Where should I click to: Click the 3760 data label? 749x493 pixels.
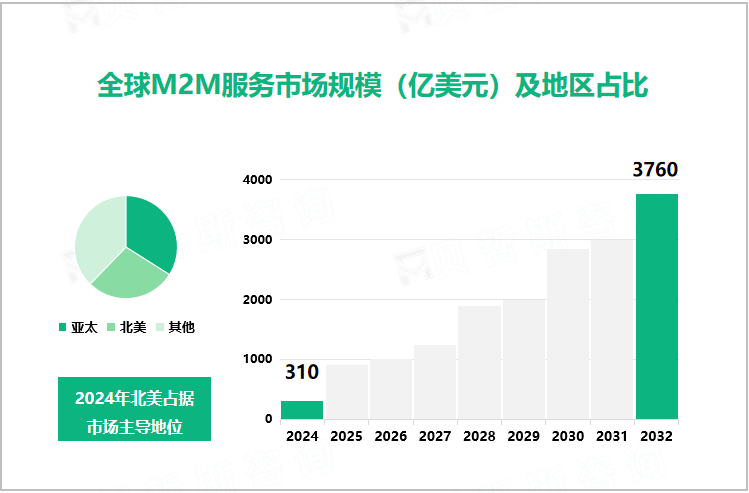(655, 170)
